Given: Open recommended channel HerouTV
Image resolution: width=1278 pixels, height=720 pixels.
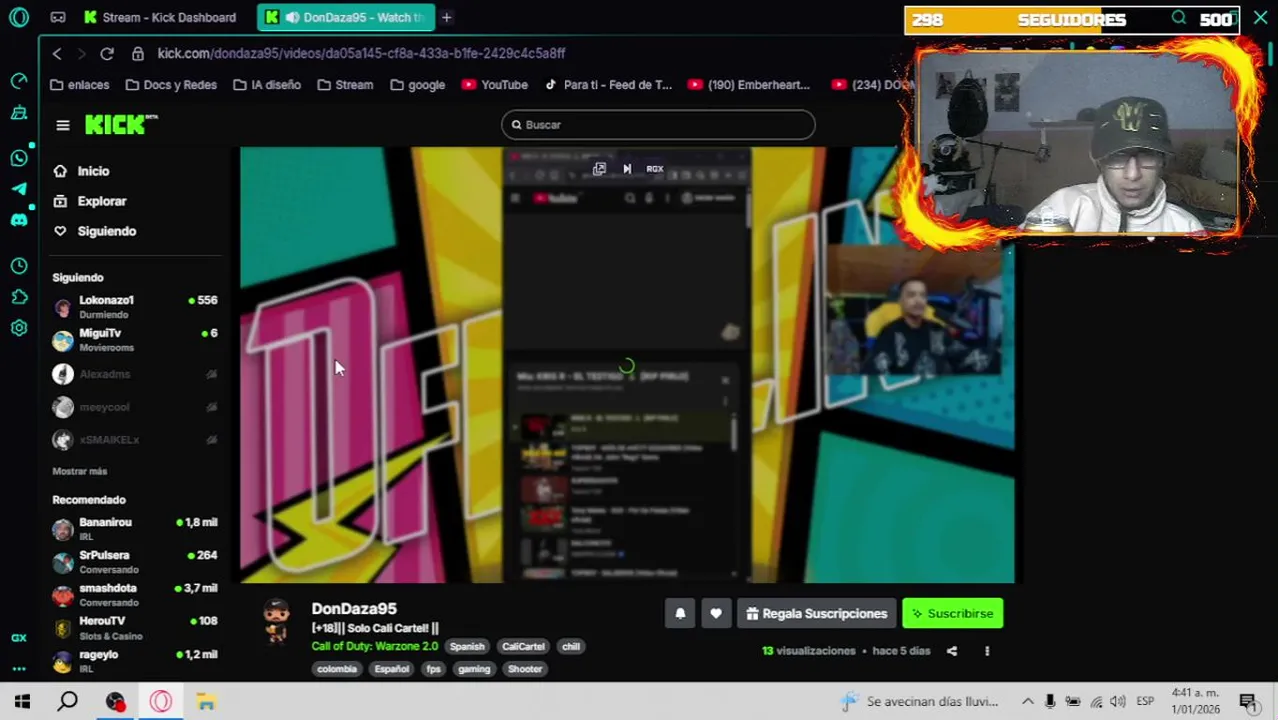Looking at the screenshot, I should pyautogui.click(x=135, y=628).
